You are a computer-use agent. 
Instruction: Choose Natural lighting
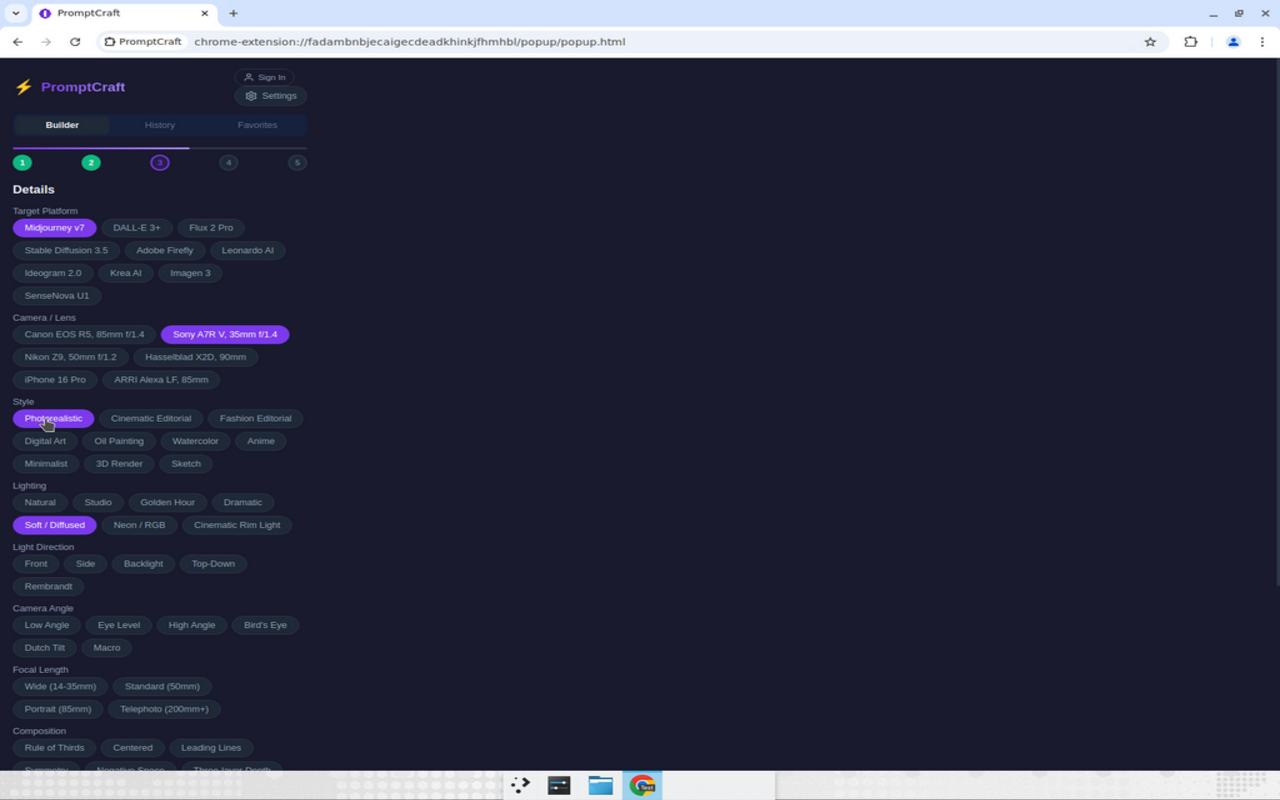[40, 502]
